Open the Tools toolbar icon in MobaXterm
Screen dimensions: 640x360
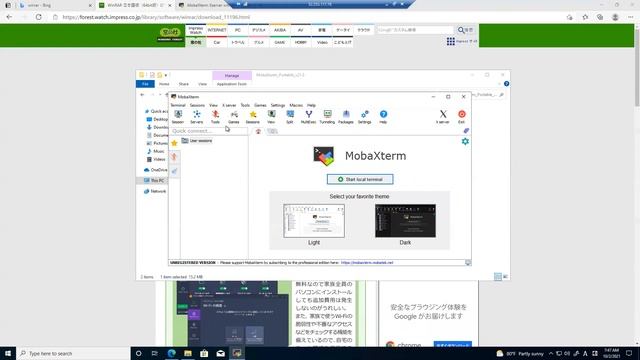[215, 117]
